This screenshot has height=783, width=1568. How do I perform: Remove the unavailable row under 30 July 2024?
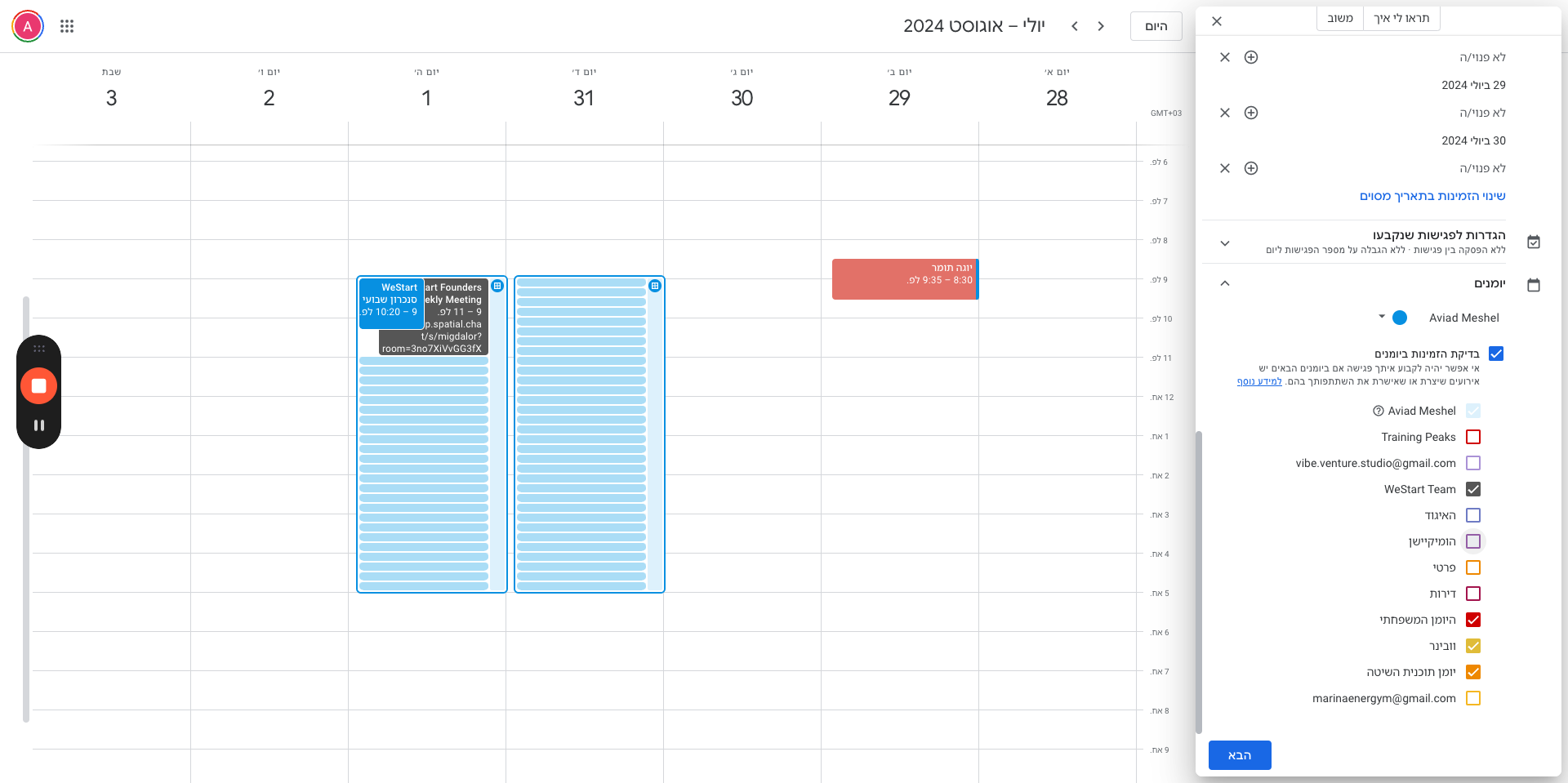(1225, 168)
